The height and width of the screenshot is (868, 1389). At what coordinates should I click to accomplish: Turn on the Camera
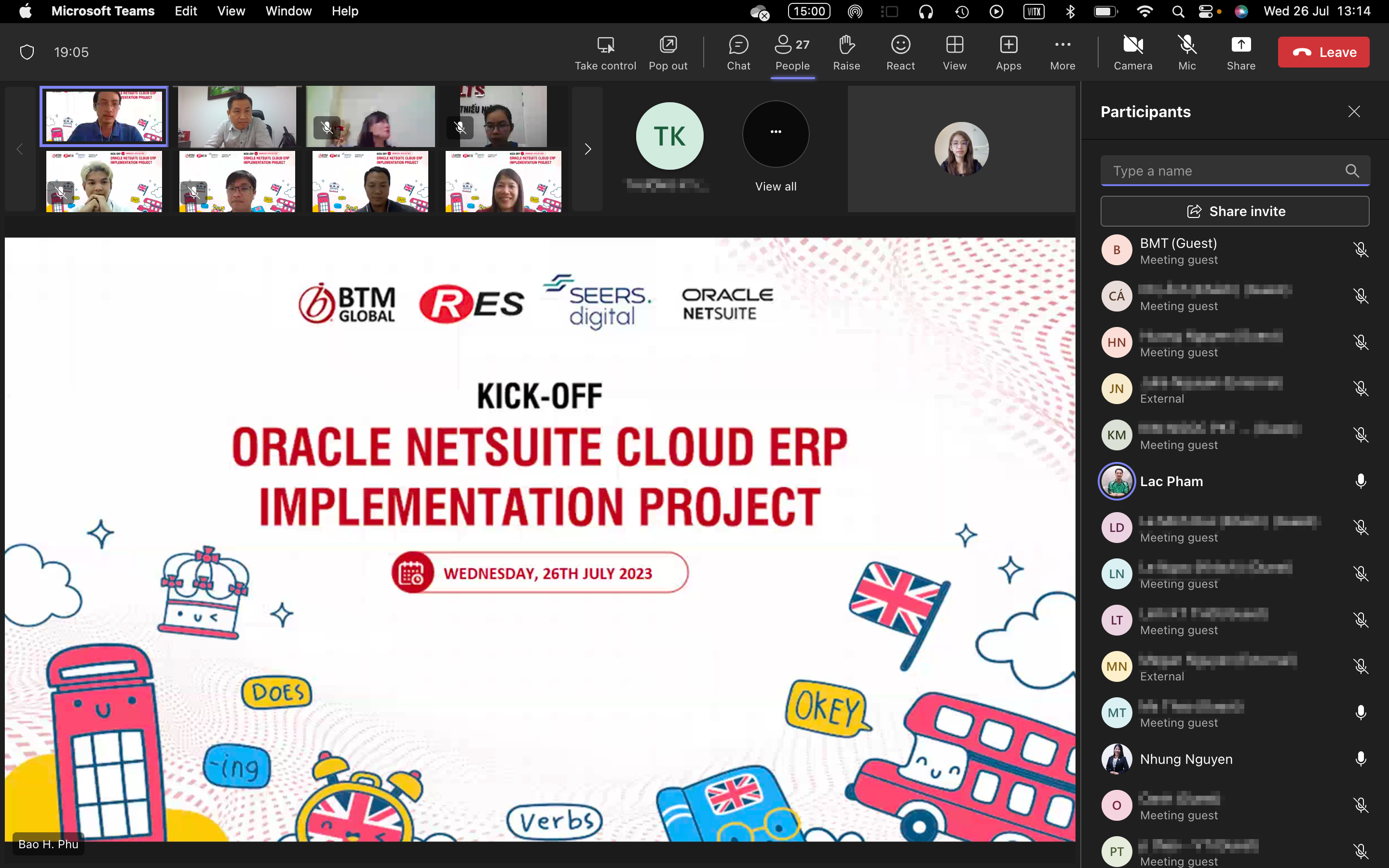tap(1133, 53)
